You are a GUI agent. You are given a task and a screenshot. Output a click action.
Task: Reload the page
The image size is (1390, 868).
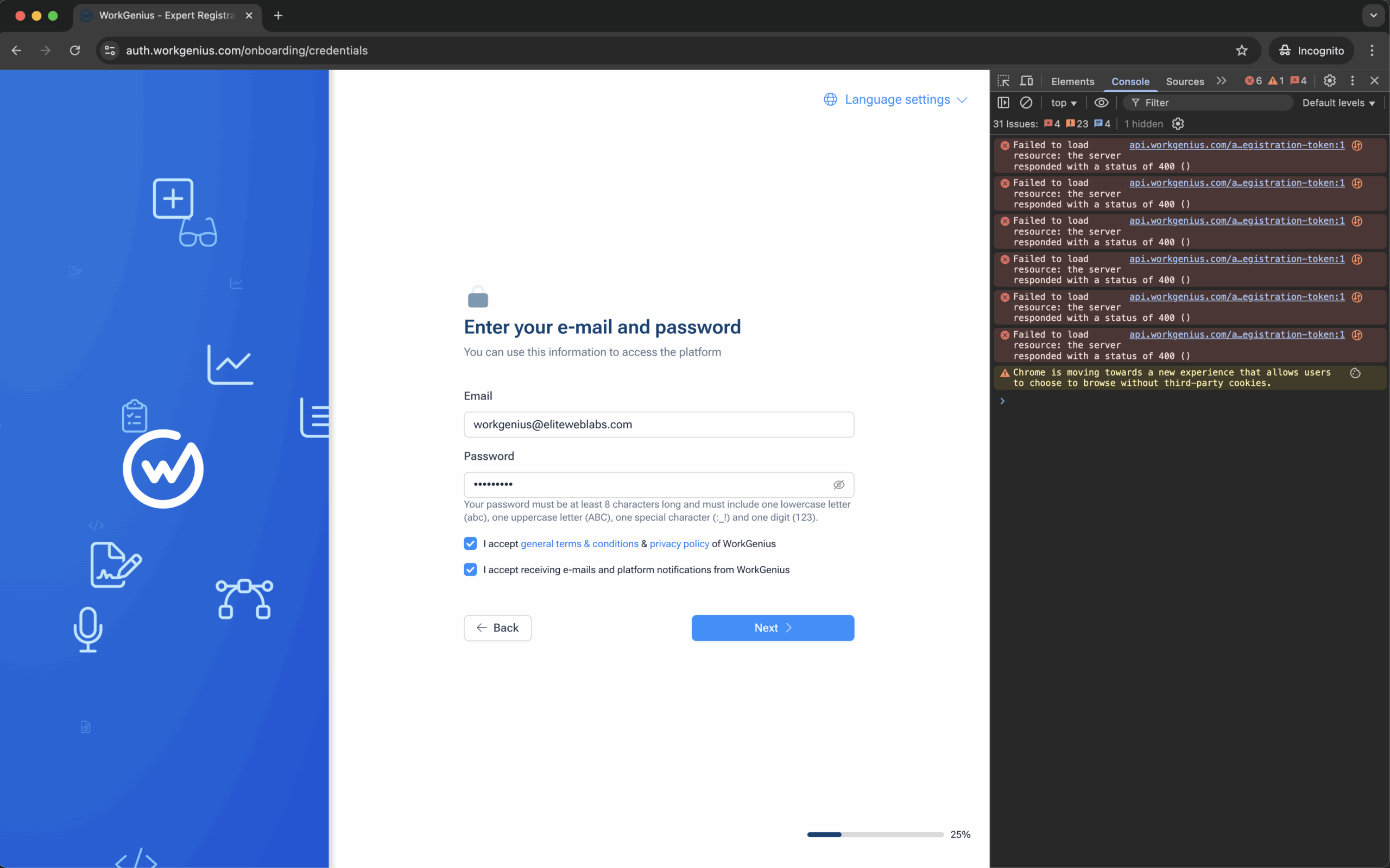pos(74,50)
